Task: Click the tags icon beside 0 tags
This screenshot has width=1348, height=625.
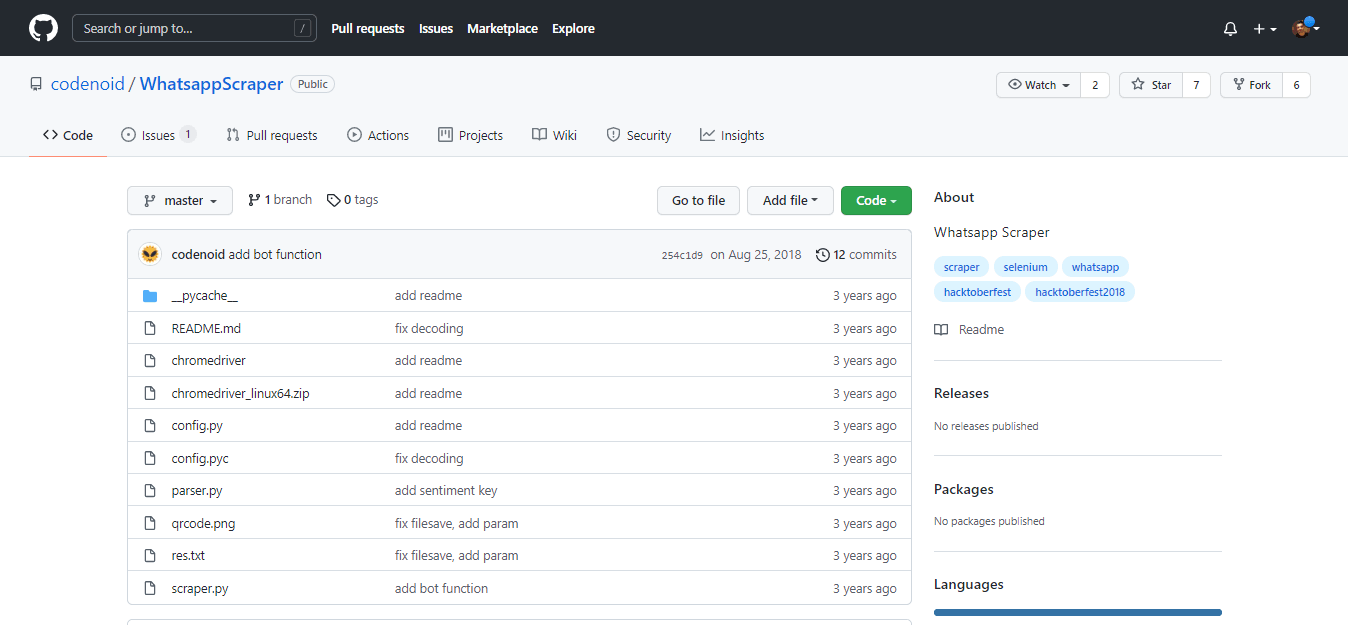Action: pos(333,200)
